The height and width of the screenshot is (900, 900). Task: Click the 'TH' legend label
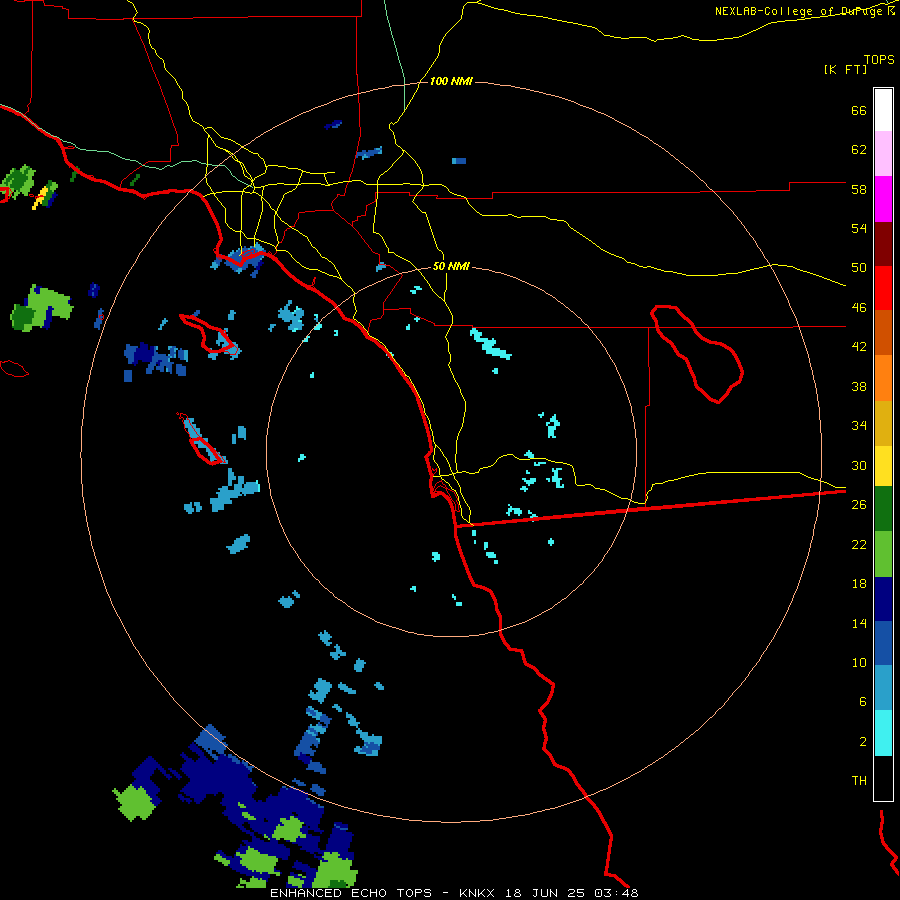pos(859,781)
